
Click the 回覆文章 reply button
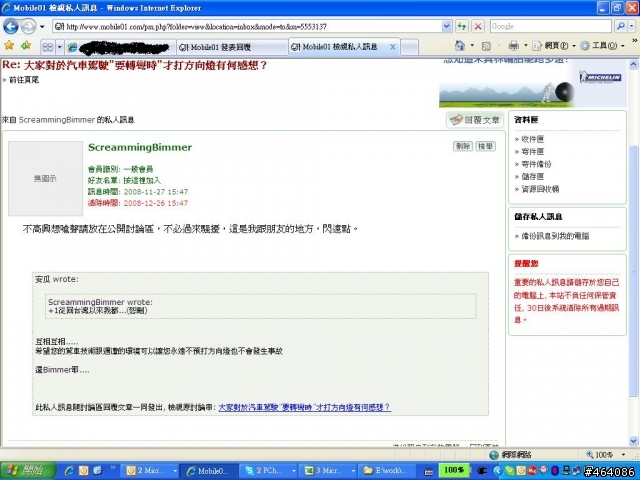(x=475, y=120)
